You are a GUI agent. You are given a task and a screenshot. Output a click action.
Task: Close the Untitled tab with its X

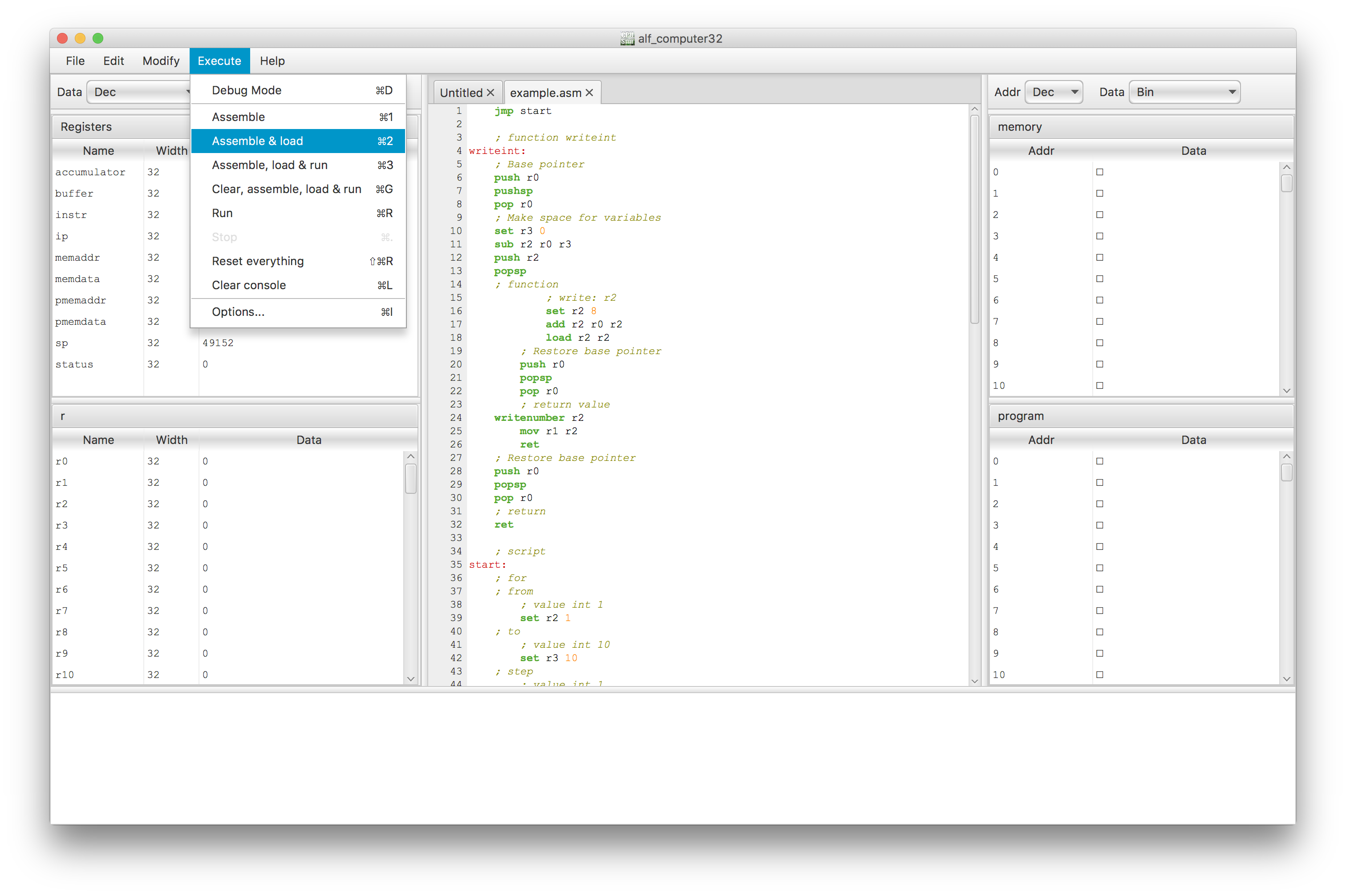click(491, 93)
